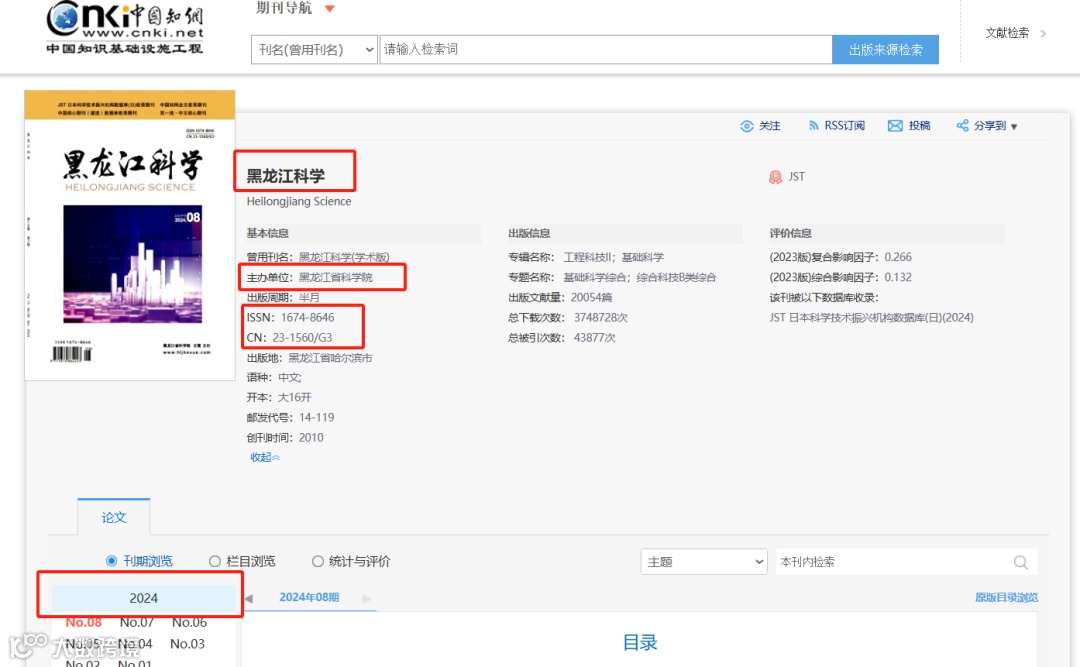The height and width of the screenshot is (667, 1080).
Task: Click the 黑龙江省科学院 sponsor name
Action: pyautogui.click(x=335, y=278)
